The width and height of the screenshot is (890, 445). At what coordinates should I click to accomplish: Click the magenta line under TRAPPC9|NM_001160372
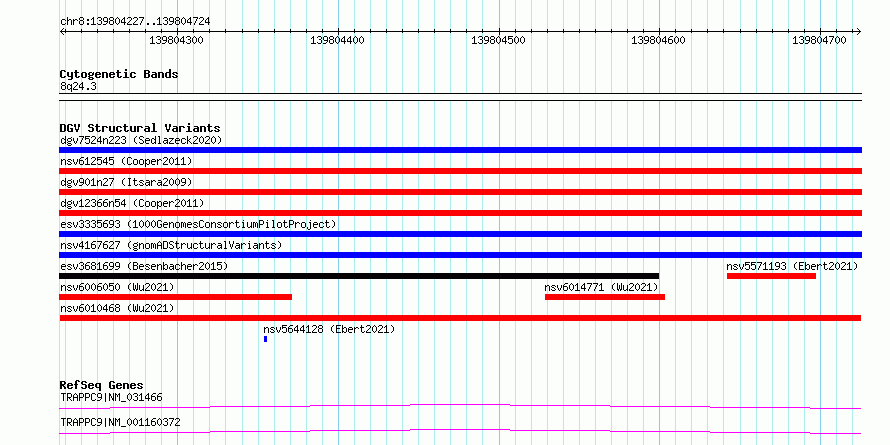click(x=460, y=431)
